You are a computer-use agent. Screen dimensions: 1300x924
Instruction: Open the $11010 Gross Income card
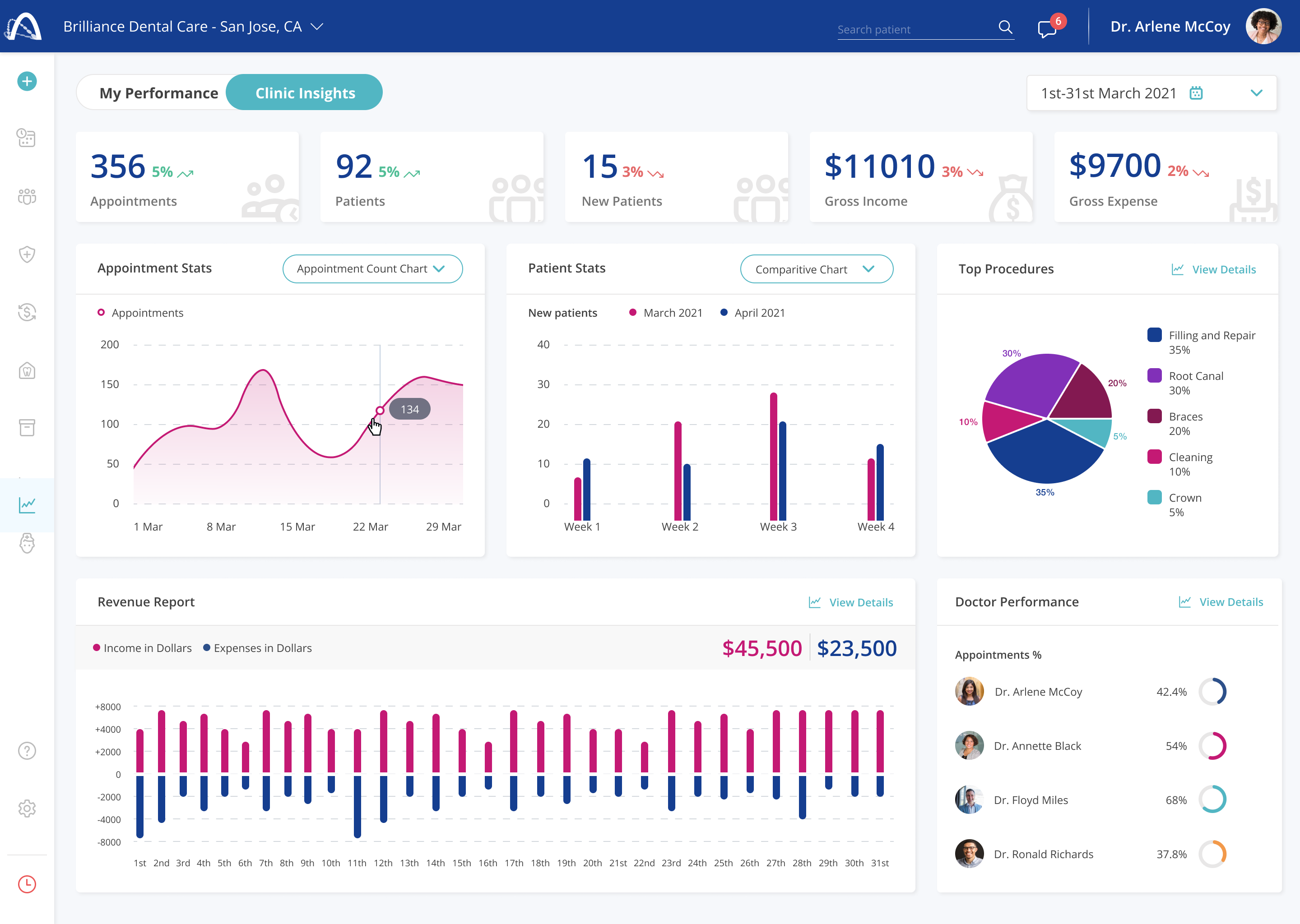(x=921, y=177)
